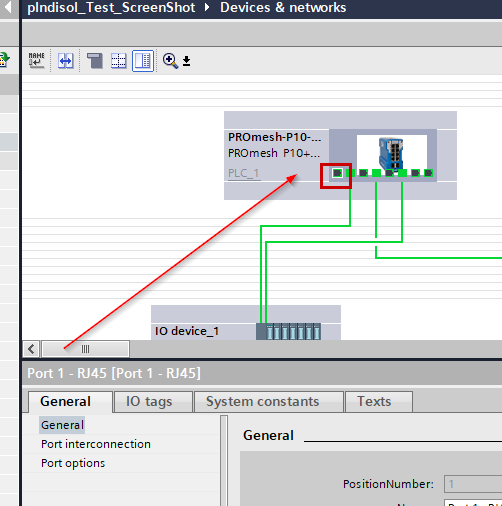Image resolution: width=502 pixels, height=506 pixels.
Task: Click the PositionNumber label
Action: (388, 484)
